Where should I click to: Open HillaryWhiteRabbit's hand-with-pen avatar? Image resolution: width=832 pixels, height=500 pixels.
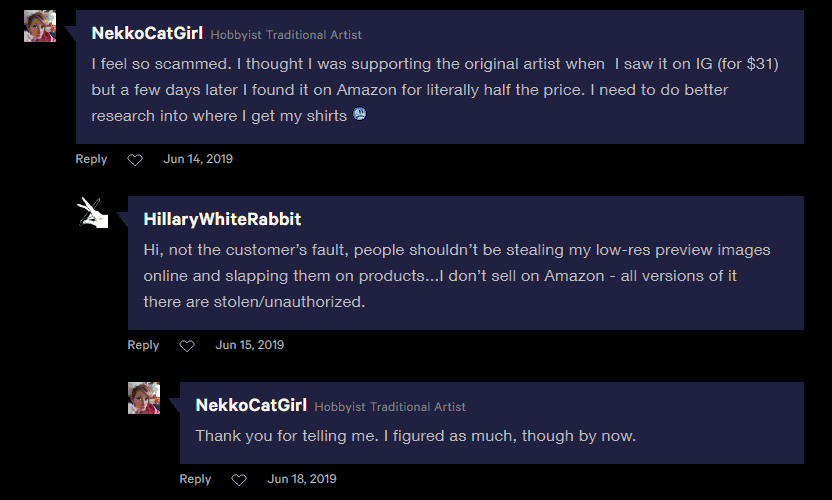pyautogui.click(x=92, y=212)
